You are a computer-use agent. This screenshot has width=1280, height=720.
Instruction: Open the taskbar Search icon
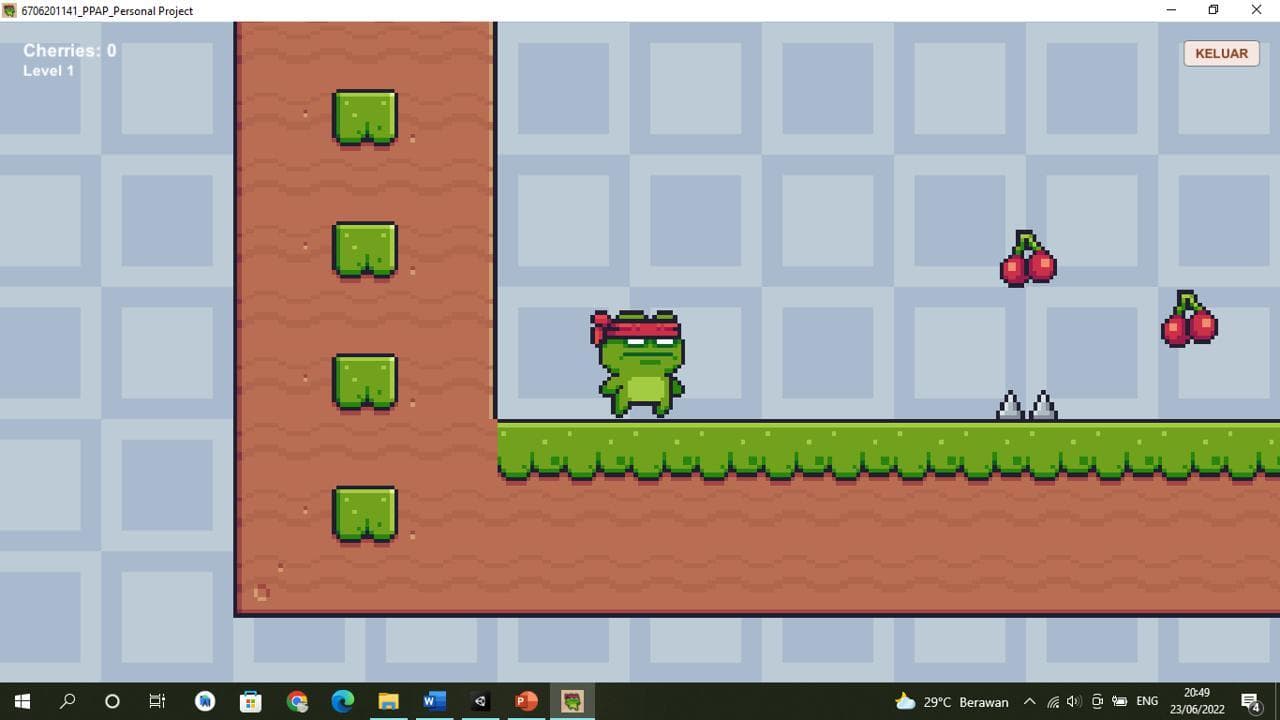tap(67, 701)
